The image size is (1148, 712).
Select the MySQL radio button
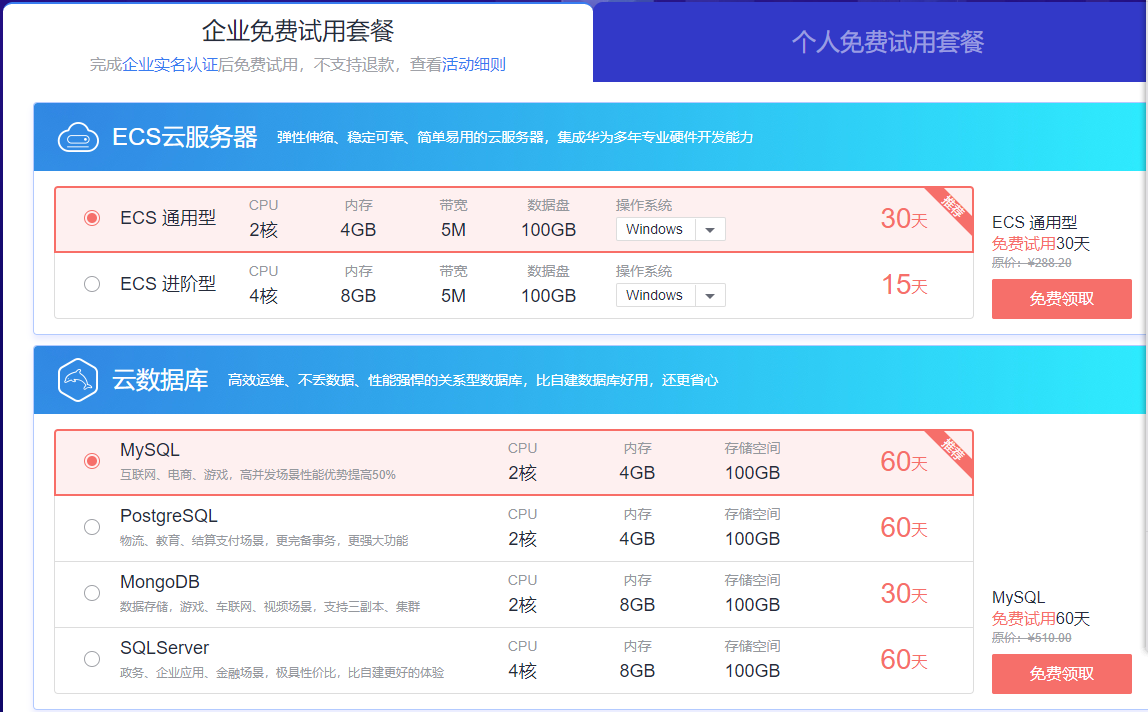point(92,461)
